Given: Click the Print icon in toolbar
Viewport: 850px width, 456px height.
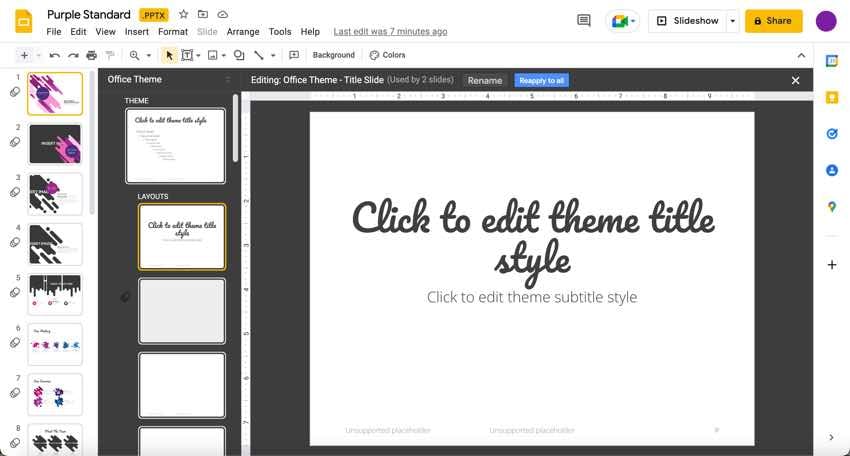Looking at the screenshot, I should 91,56.
